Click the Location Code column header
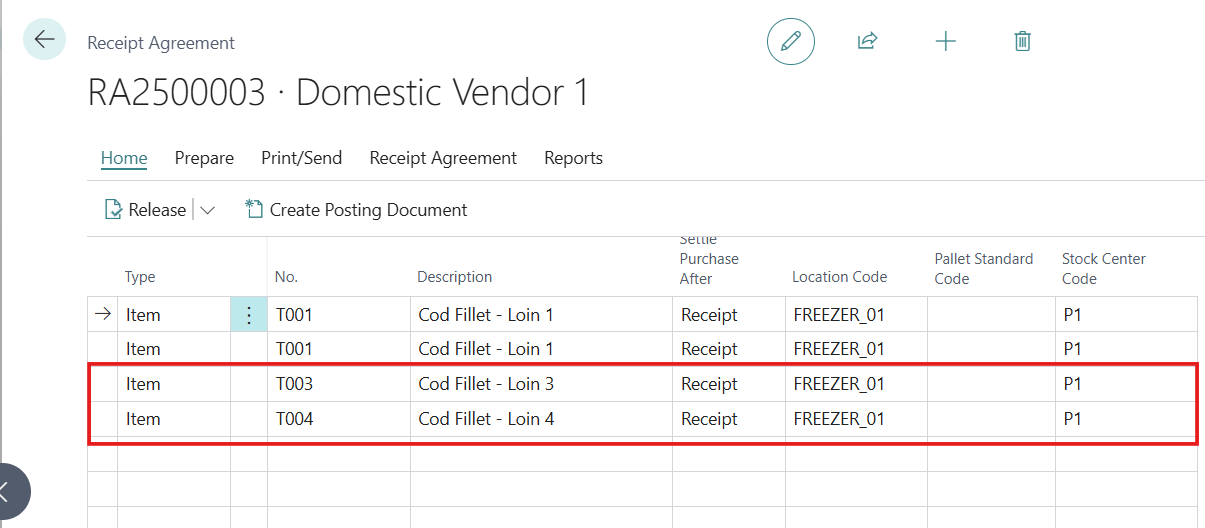 [839, 277]
